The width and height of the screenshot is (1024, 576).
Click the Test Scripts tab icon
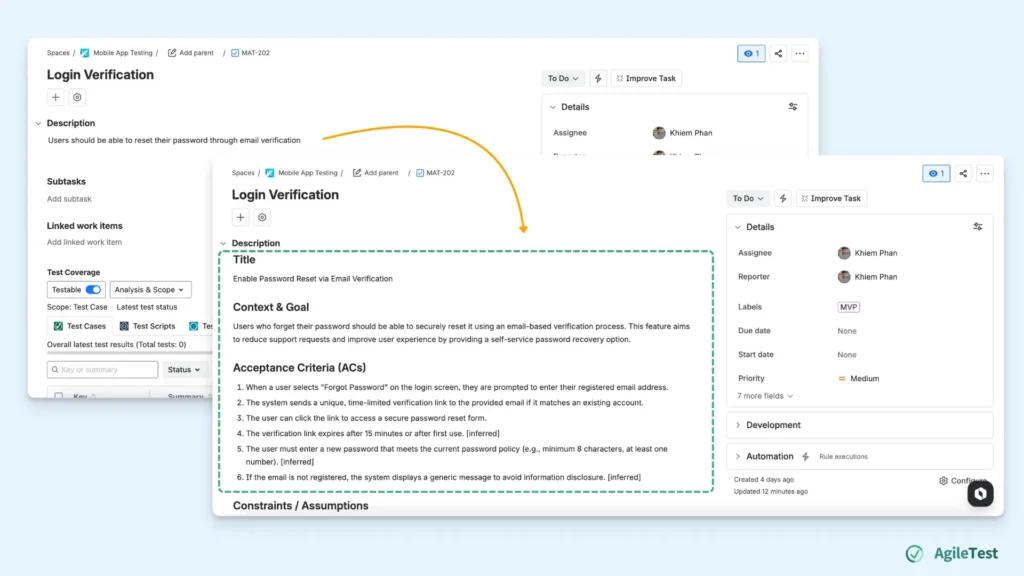click(x=124, y=326)
